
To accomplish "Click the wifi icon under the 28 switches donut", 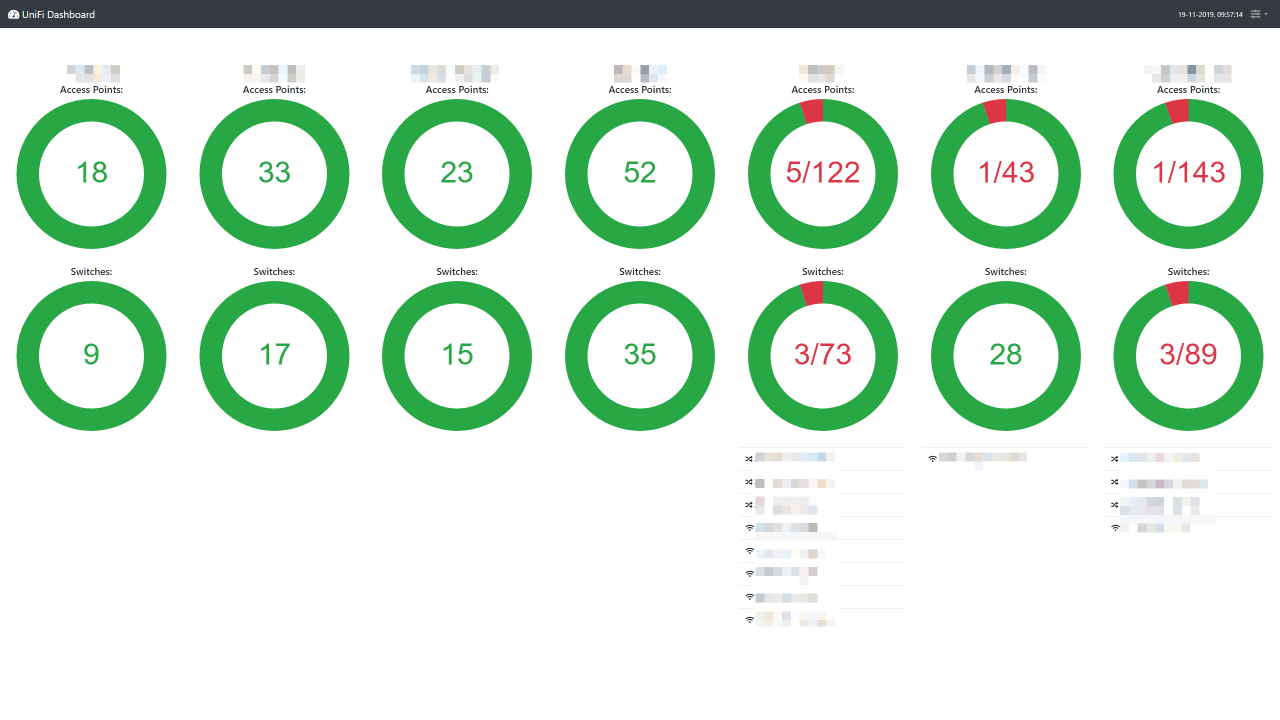I will [x=932, y=456].
